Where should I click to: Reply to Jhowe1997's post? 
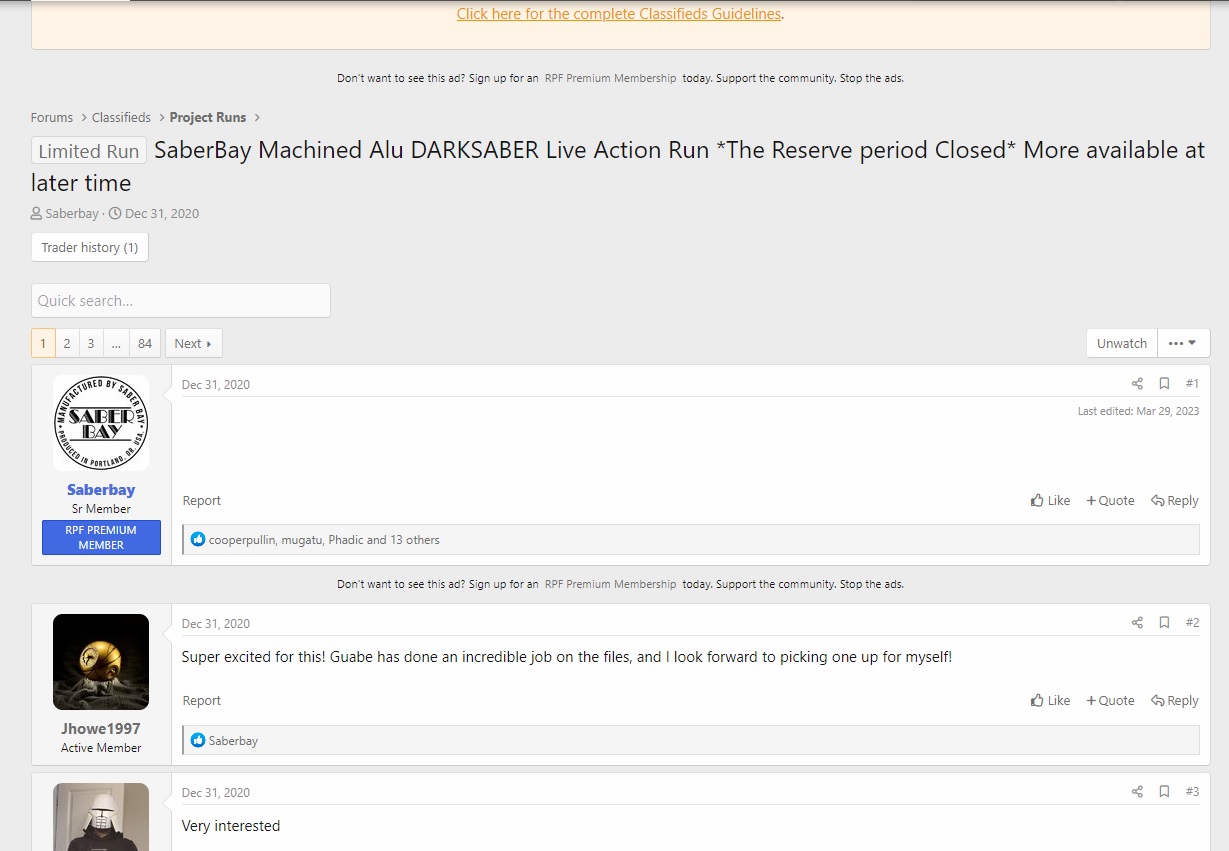[1175, 701]
